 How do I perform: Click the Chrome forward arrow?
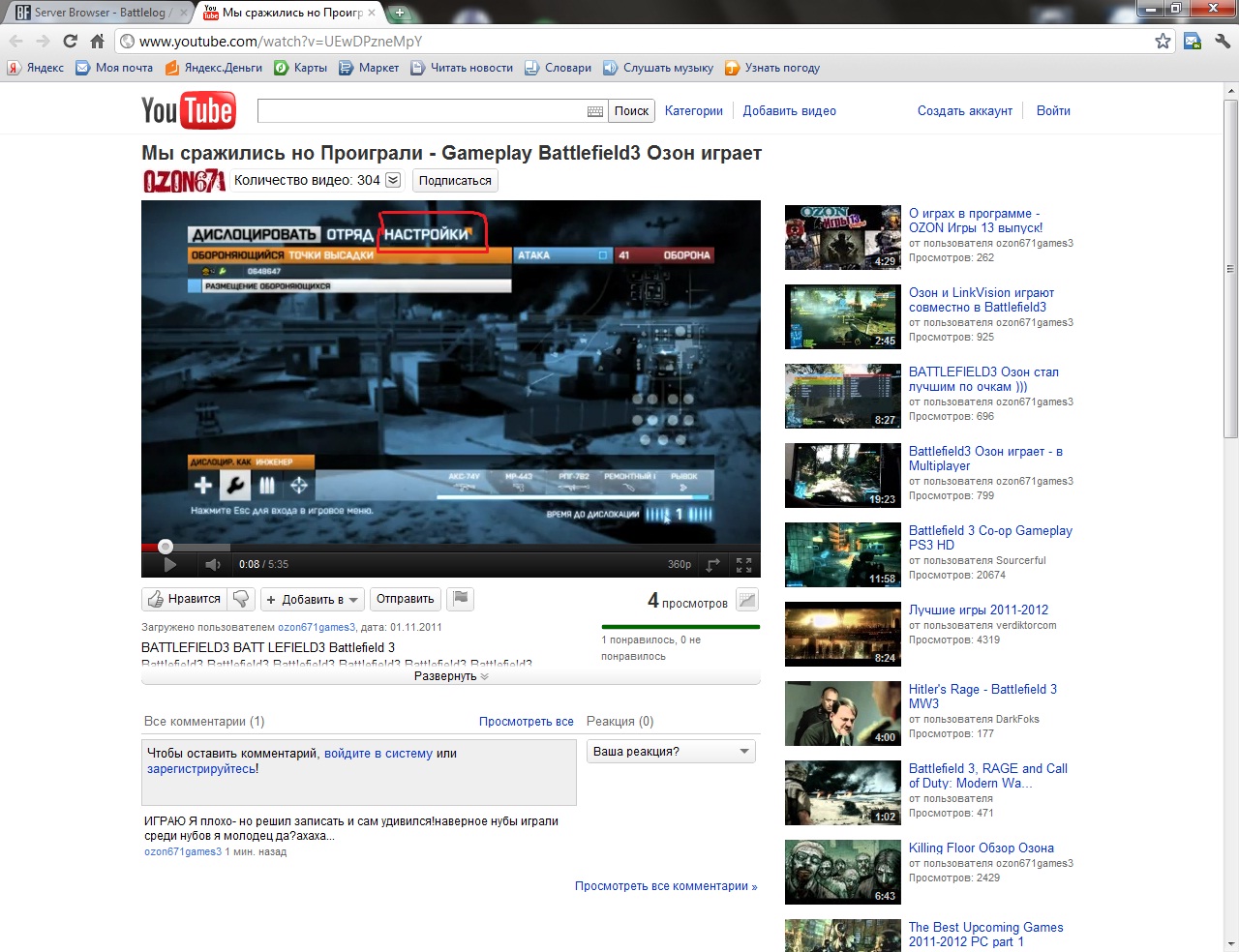click(x=43, y=41)
